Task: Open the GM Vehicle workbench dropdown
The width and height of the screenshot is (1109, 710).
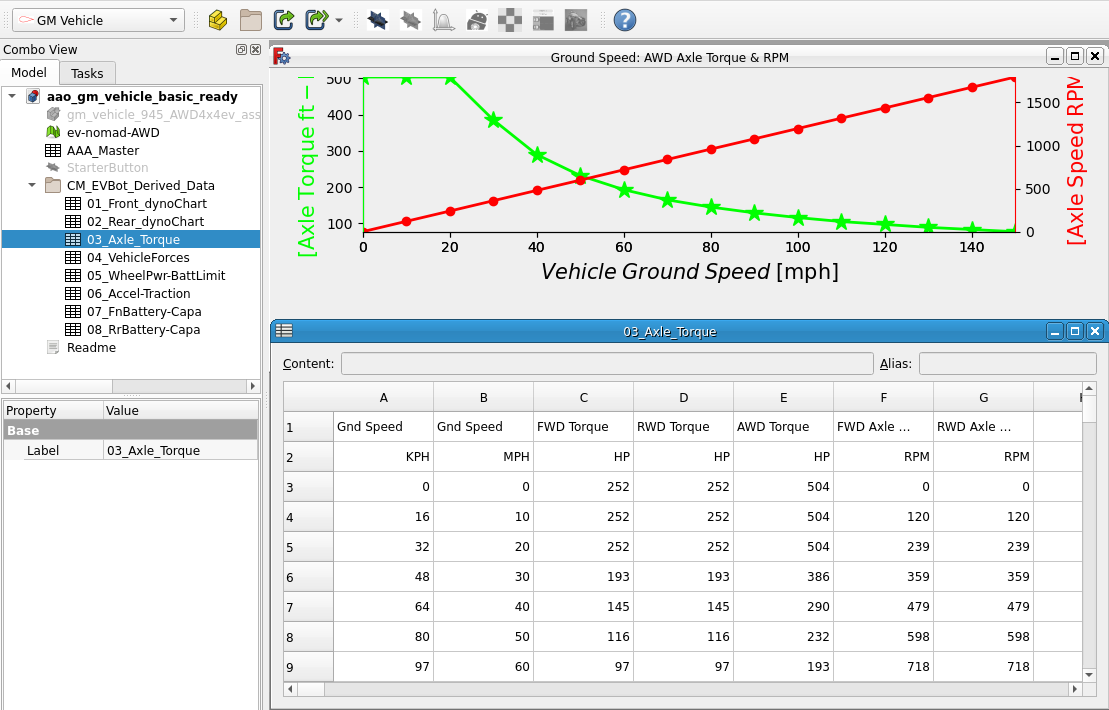Action: pyautogui.click(x=98, y=20)
